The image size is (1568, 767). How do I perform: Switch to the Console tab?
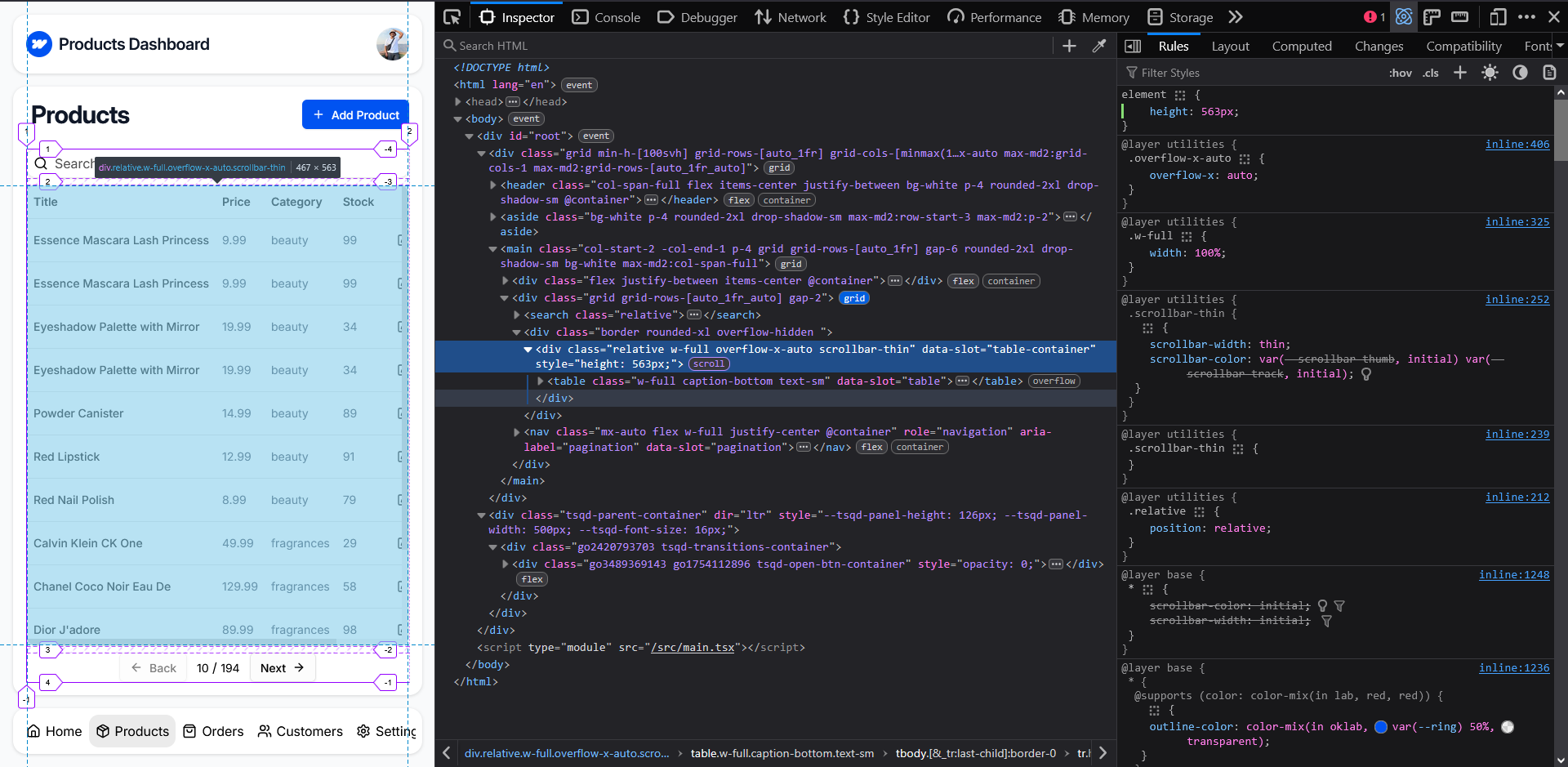pyautogui.click(x=606, y=17)
